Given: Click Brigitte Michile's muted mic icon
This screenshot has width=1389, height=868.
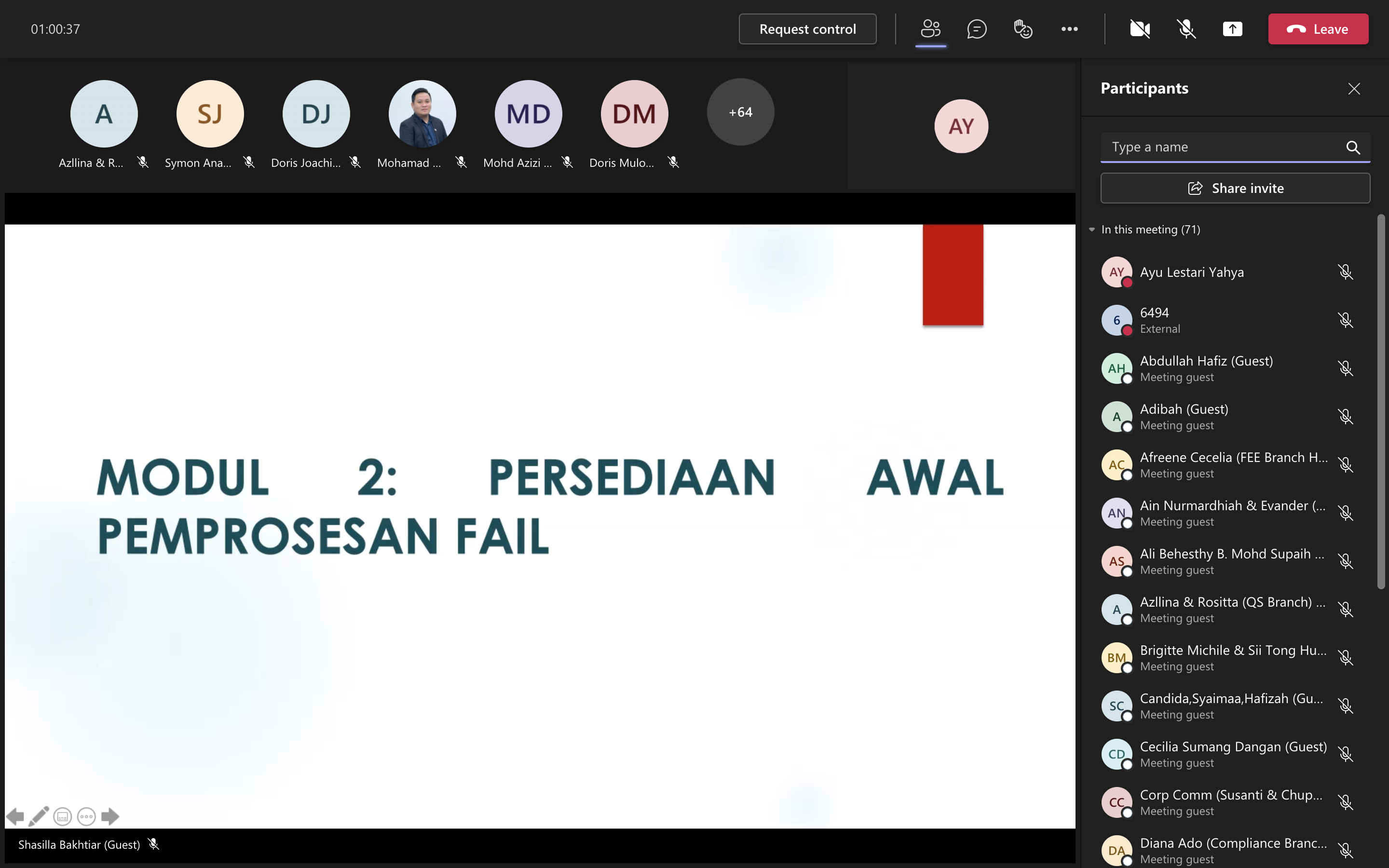Looking at the screenshot, I should point(1346,658).
